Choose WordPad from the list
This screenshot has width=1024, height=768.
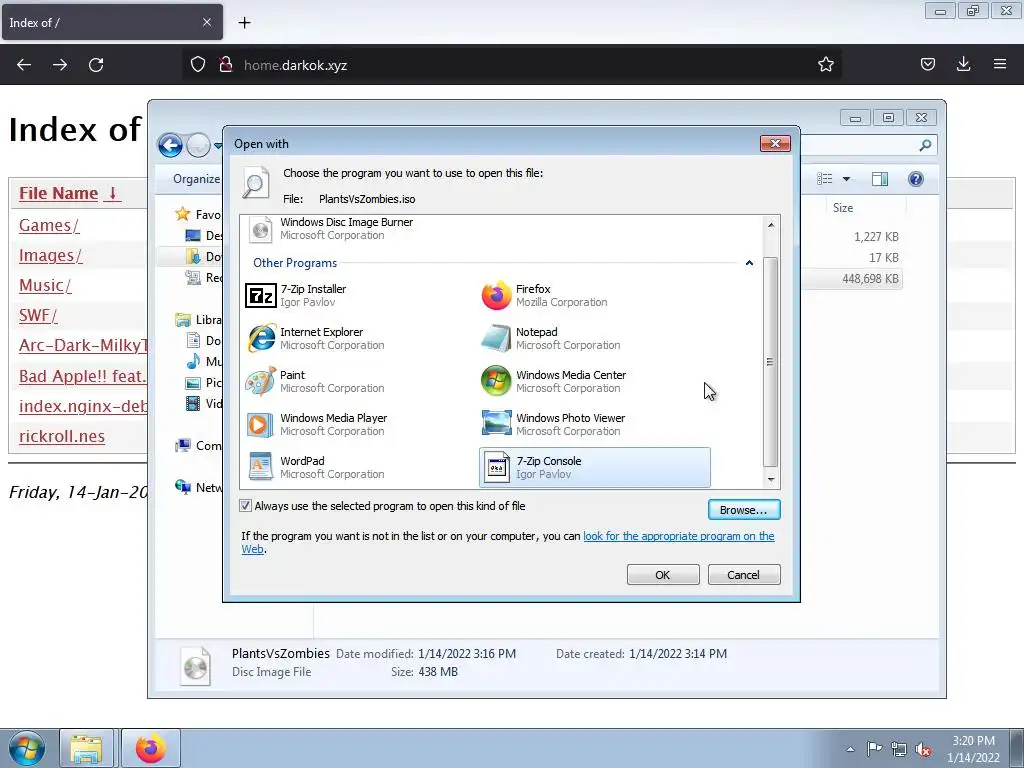click(359, 468)
